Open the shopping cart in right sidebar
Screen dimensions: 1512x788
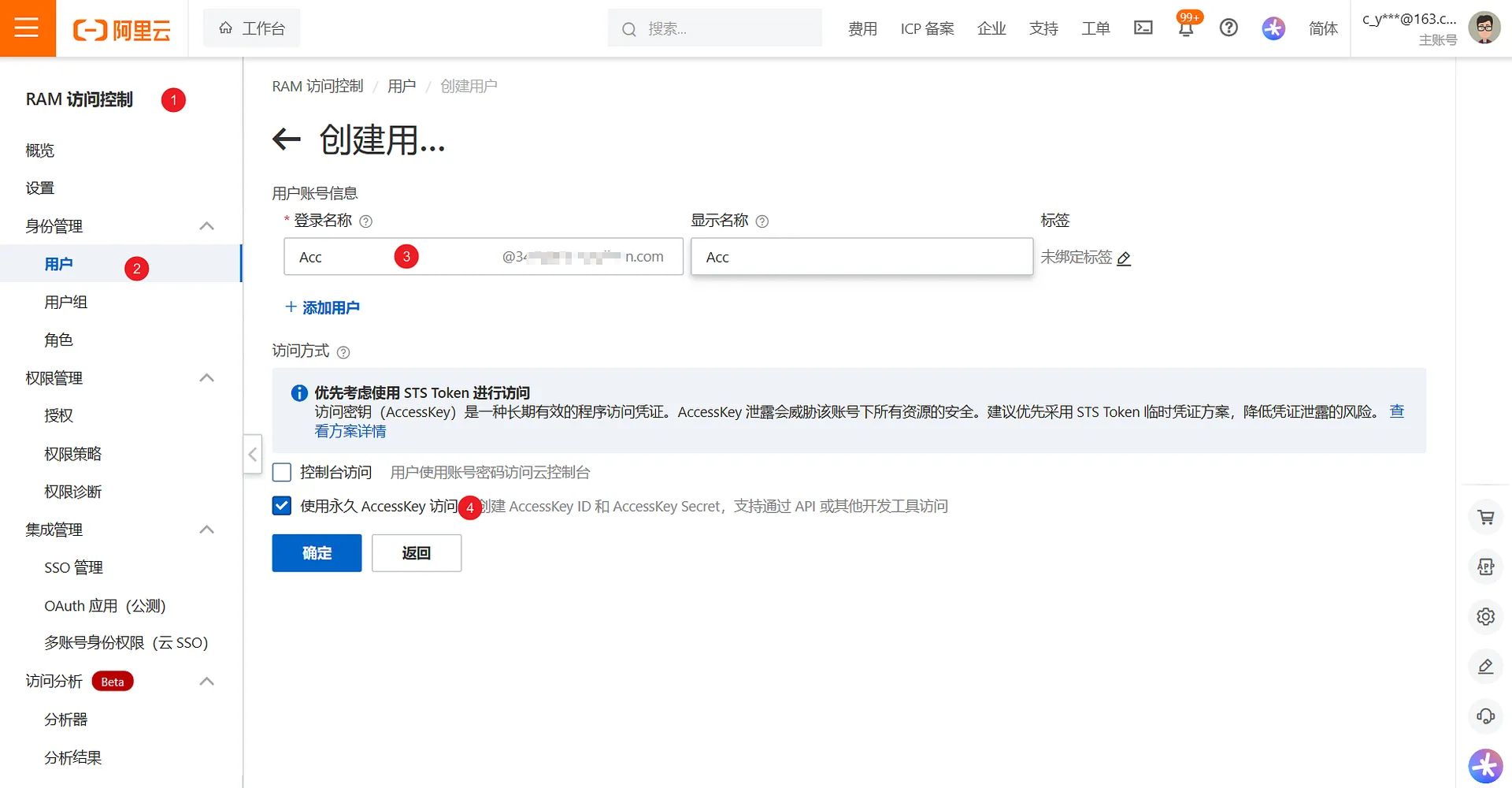coord(1485,518)
